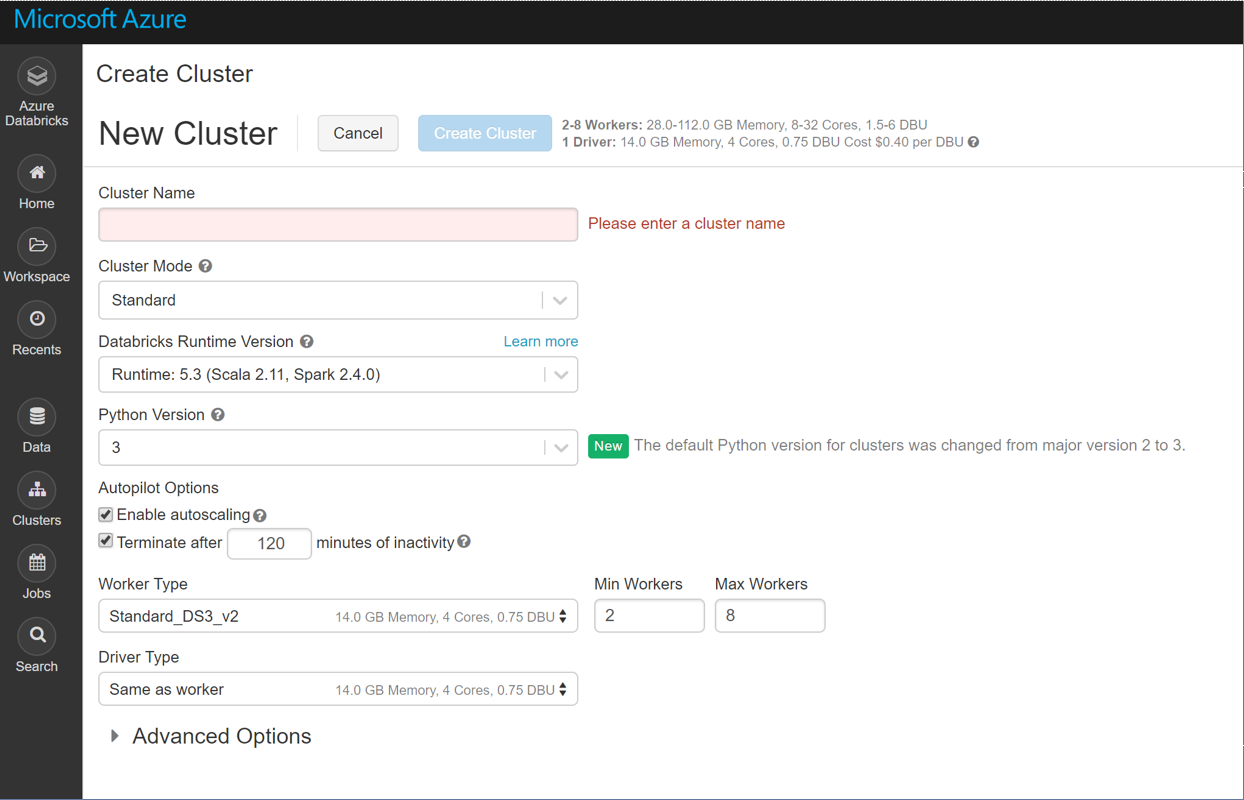Screen dimensions: 1244x800
Task: Click help icon beside Python Version
Action: click(218, 414)
